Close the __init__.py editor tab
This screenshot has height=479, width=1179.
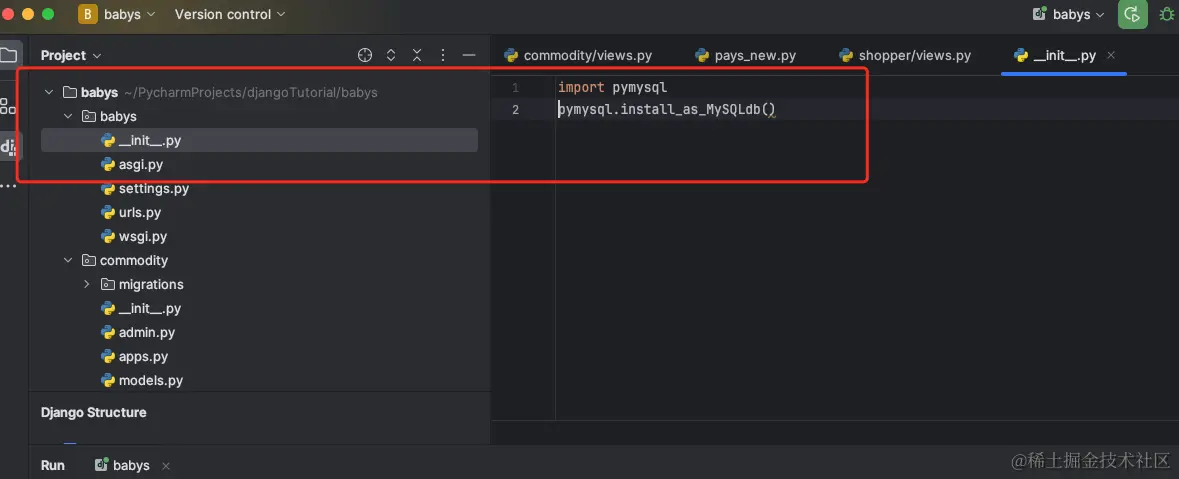point(1111,56)
